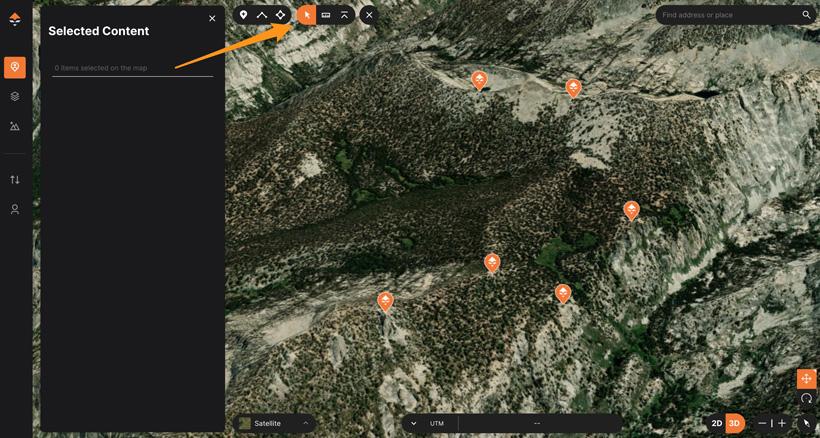820x438 pixels.
Task: Click the elevation profile tool icon
Action: 344,15
